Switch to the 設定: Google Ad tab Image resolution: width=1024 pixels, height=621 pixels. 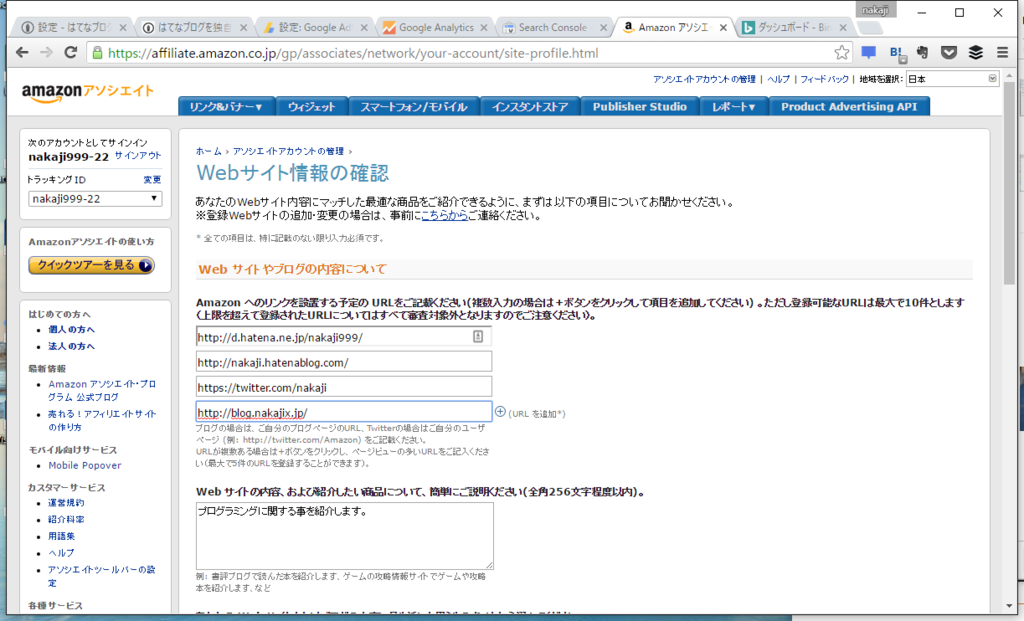point(313,27)
